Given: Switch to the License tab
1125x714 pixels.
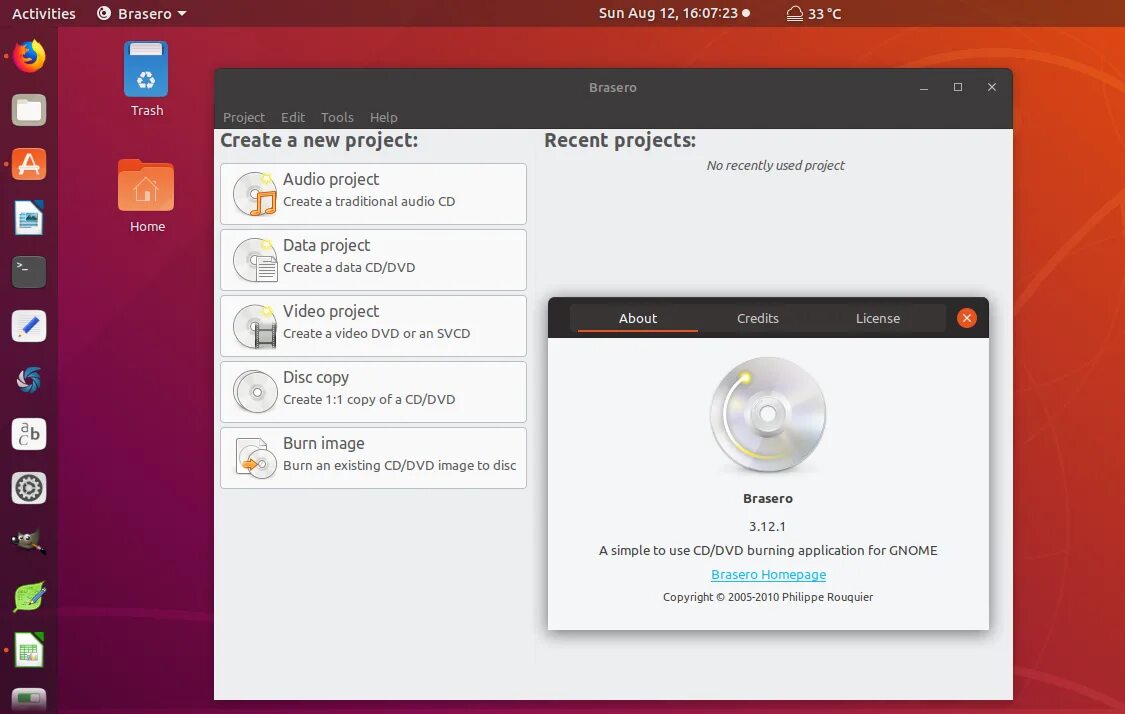Looking at the screenshot, I should coord(877,318).
